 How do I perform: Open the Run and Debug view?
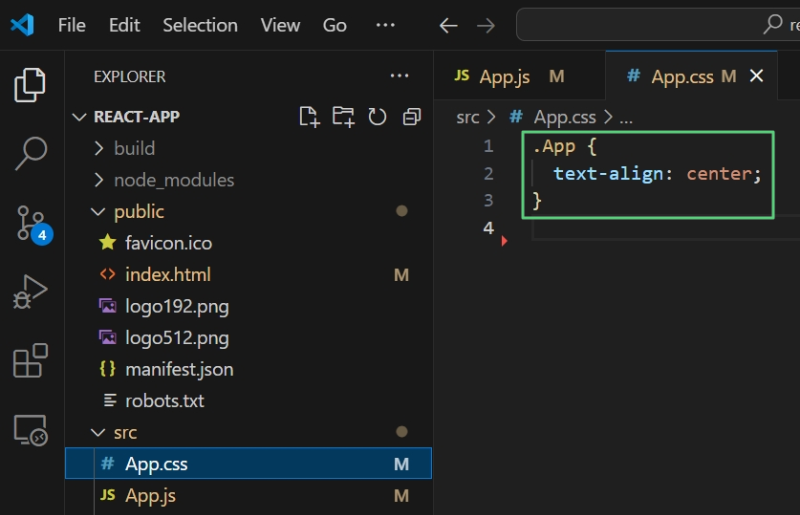click(30, 292)
